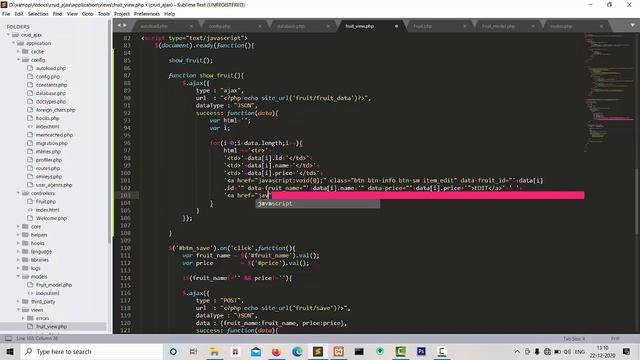Open the tab list dropdown arrow
Viewport: 640px width, 360px height.
click(632, 25)
